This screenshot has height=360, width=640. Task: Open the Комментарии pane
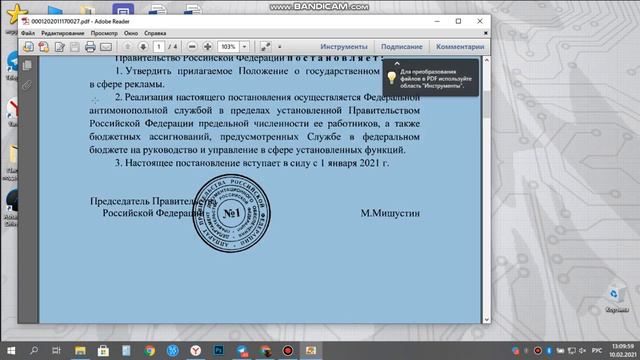(460, 47)
